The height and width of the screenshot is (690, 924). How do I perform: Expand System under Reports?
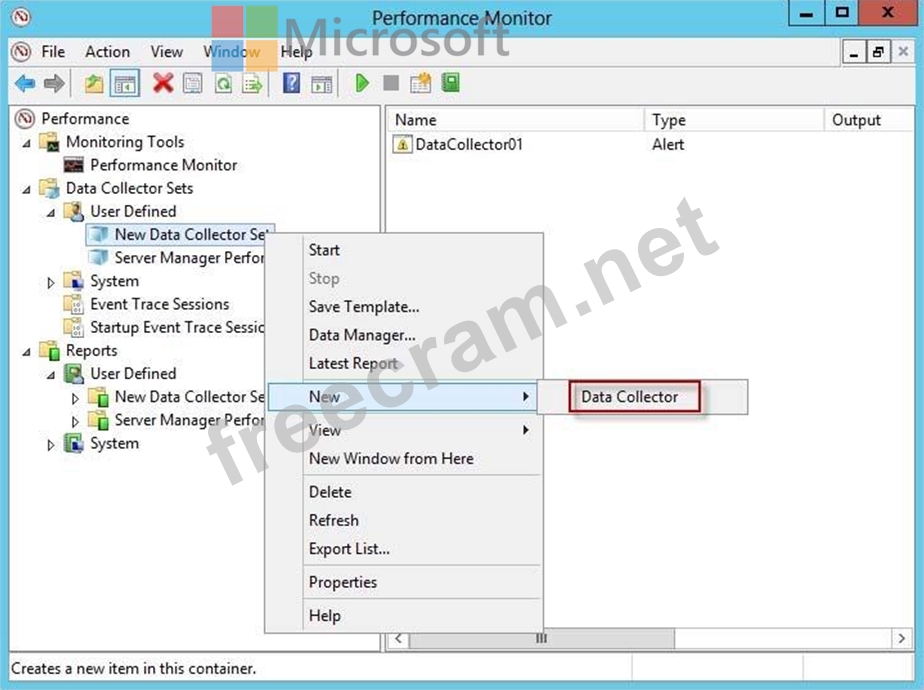point(51,445)
